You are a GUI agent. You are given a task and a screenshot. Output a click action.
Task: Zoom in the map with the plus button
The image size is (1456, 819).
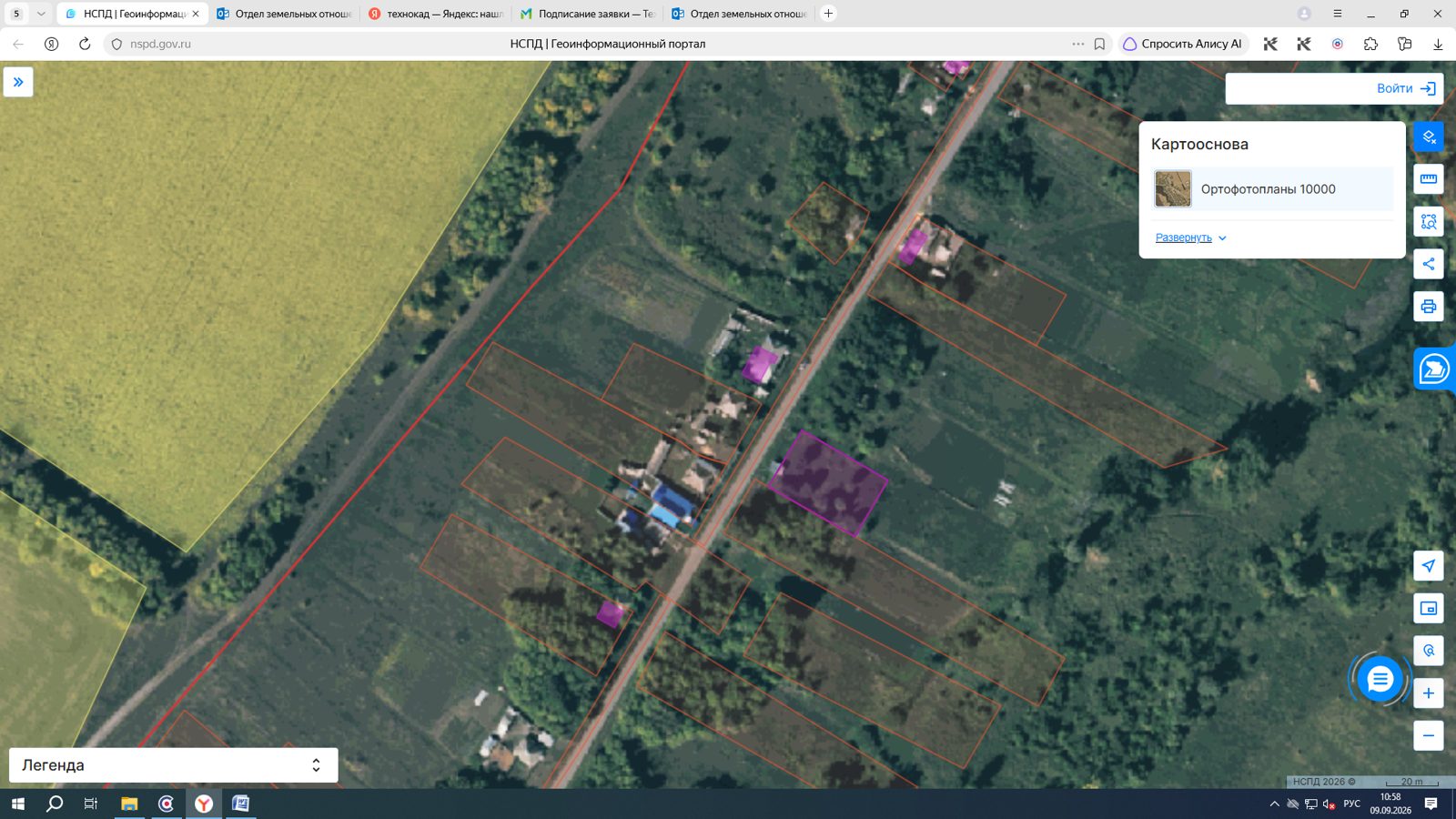point(1428,693)
